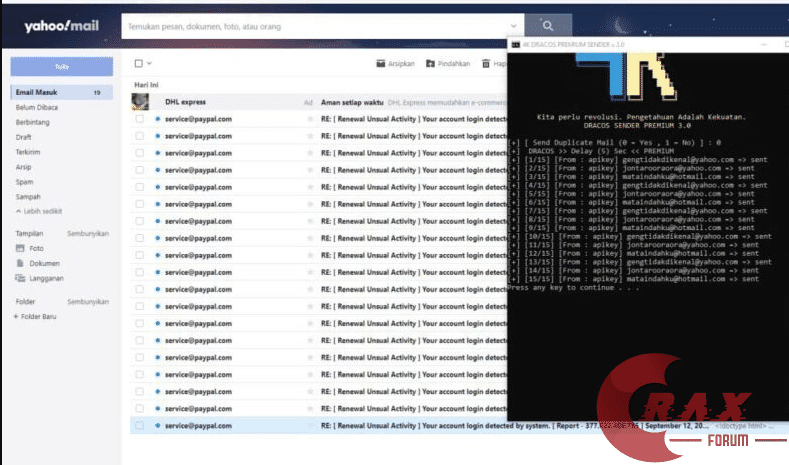Screen dimensions: 789x465
Task: Click the console line DRACOS Delay (5) Sec
Action: [591, 151]
